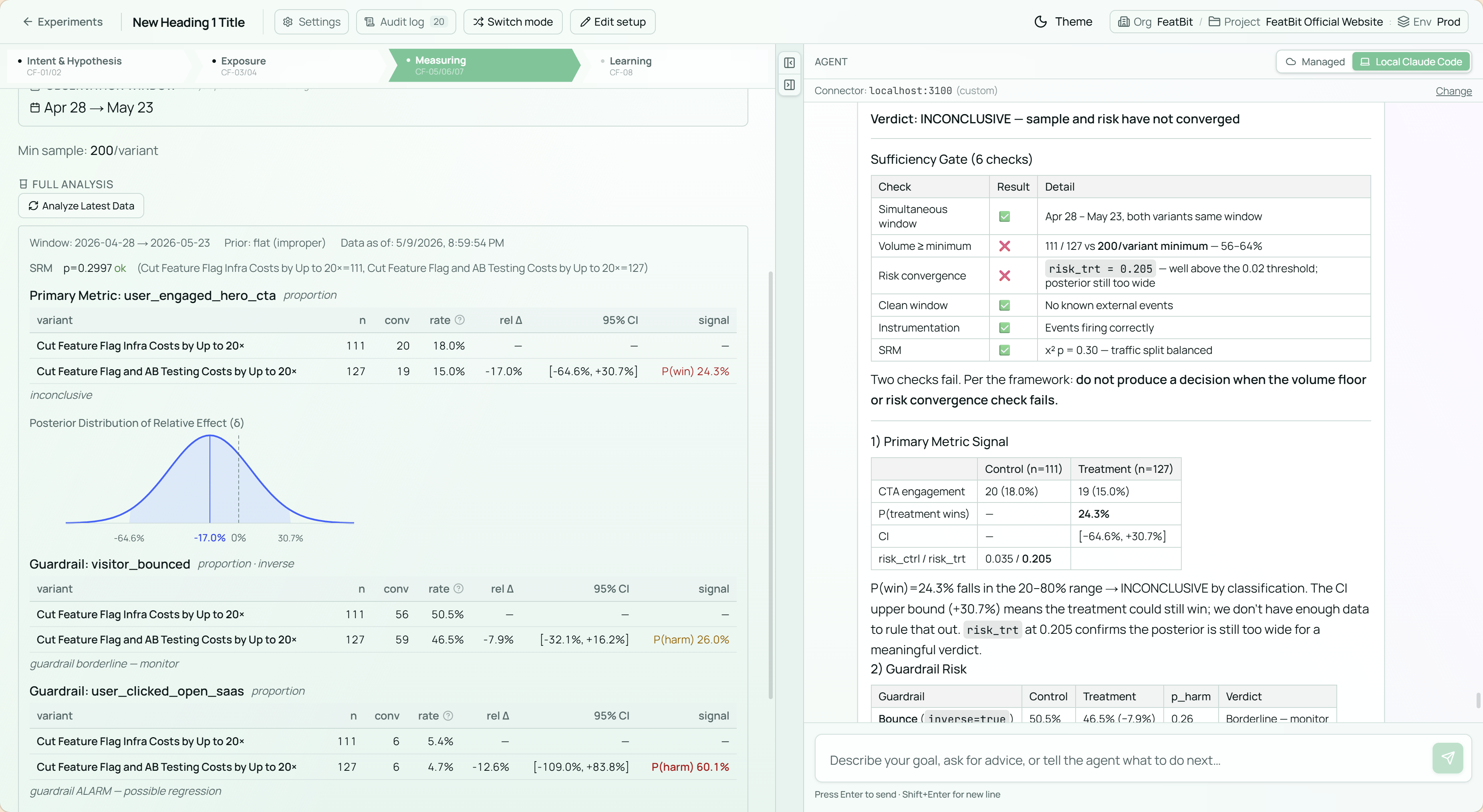The width and height of the screenshot is (1483, 812).
Task: Click the [-64.6%, +30.7%] CI cell in Primary Metric
Action: [x=593, y=371]
